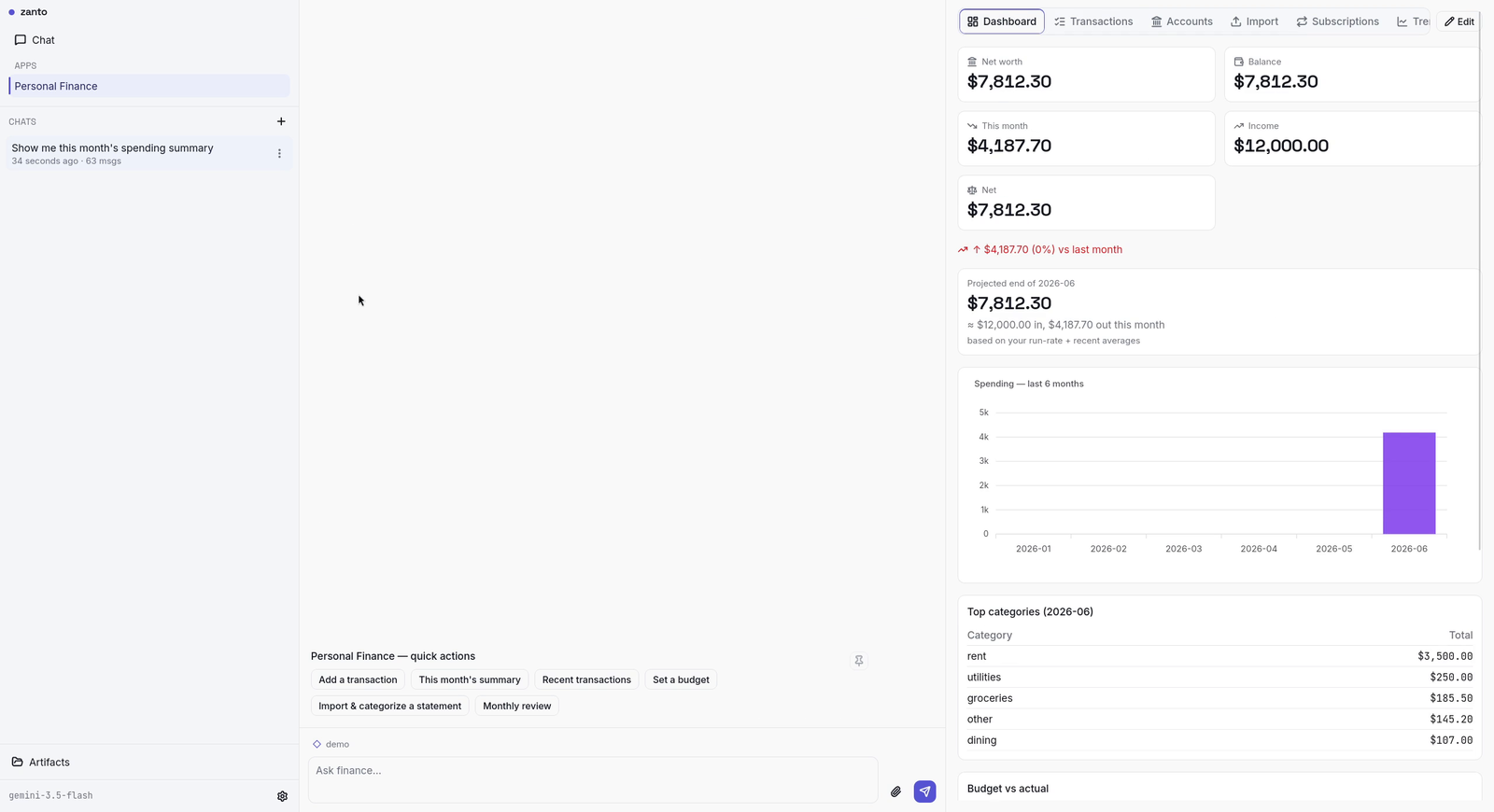
Task: Select Personal Finance app in sidebar
Action: 149,86
